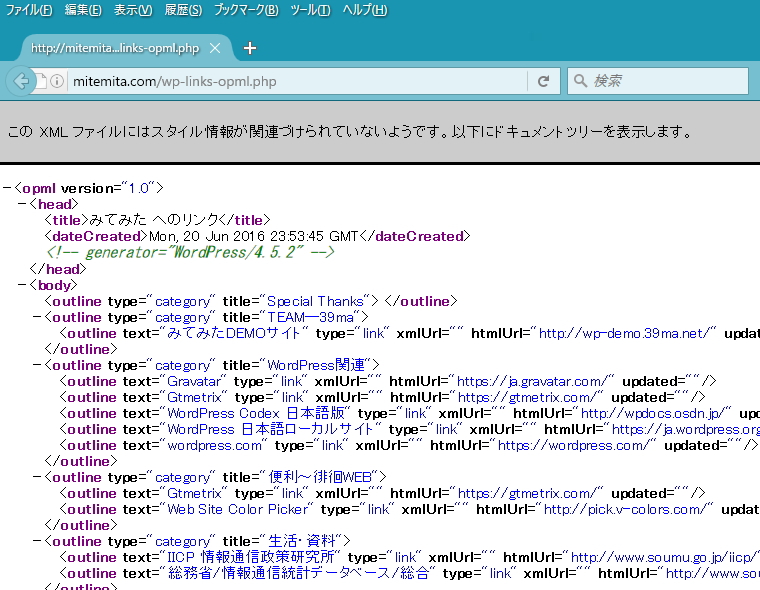Click the https://ja.gravatar.com/ URL value
Screen dimensions: 760x590
(532, 381)
